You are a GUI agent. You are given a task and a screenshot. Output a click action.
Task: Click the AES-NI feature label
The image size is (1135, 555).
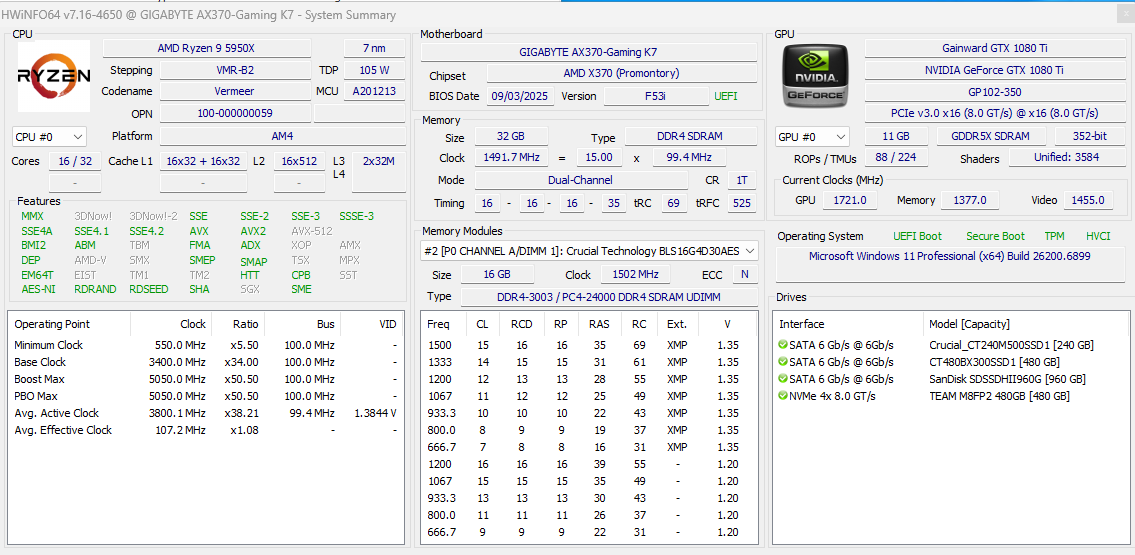click(x=36, y=289)
